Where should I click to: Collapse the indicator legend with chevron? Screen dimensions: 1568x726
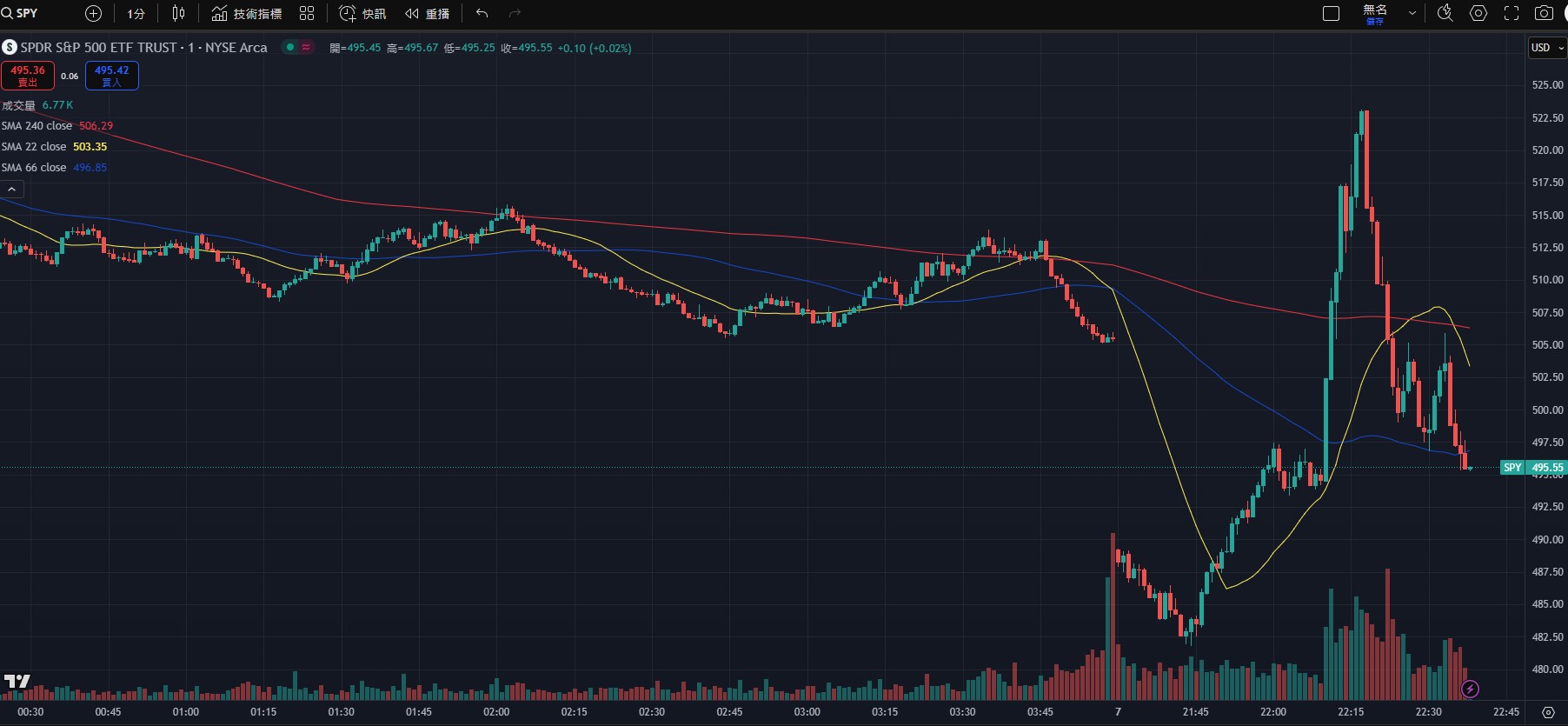(12, 189)
